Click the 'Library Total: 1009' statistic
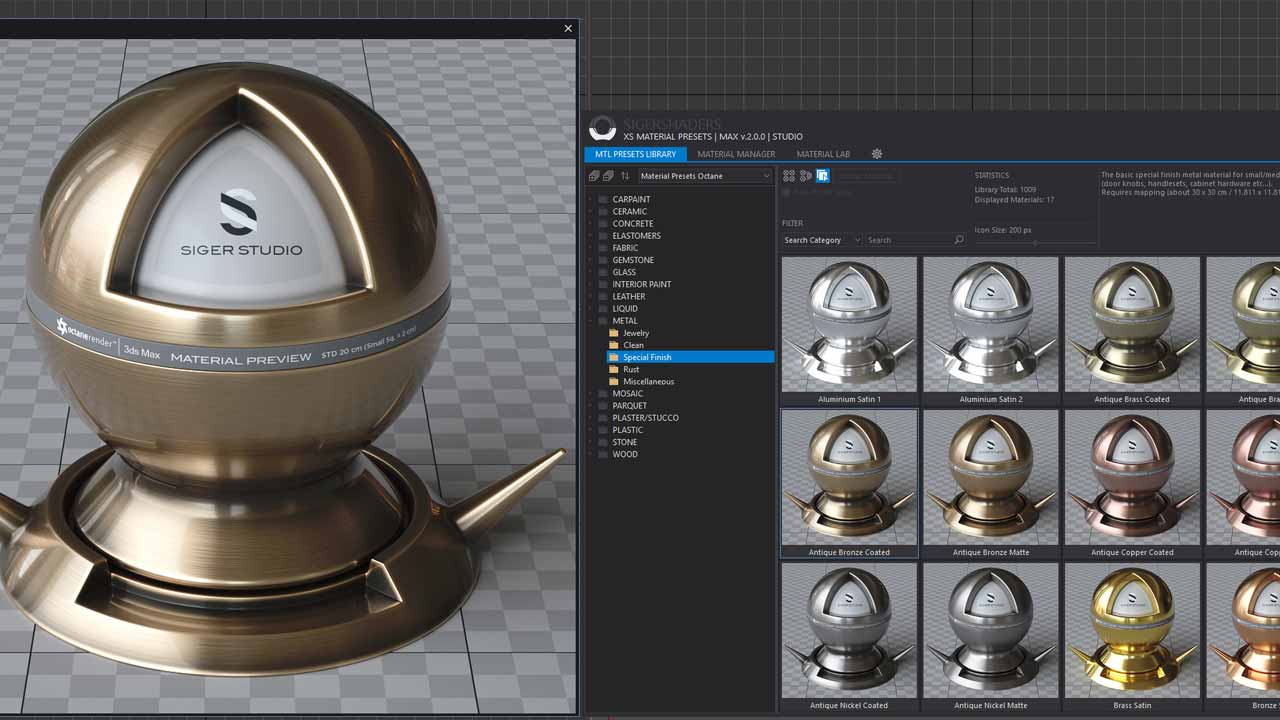 pyautogui.click(x=1005, y=189)
